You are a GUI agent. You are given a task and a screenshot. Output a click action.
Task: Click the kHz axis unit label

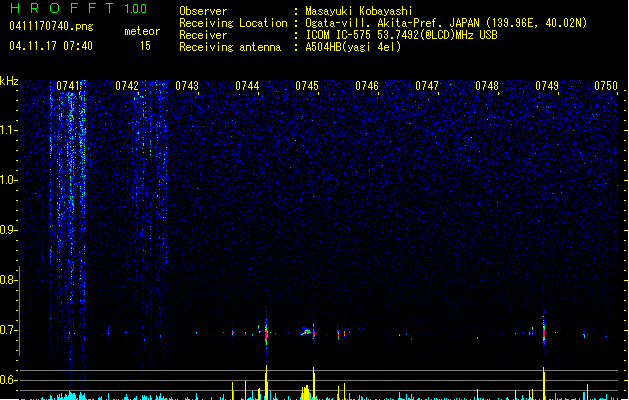(9, 81)
